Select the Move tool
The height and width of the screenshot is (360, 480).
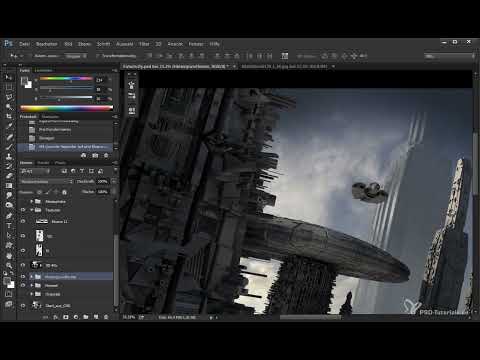[9, 77]
